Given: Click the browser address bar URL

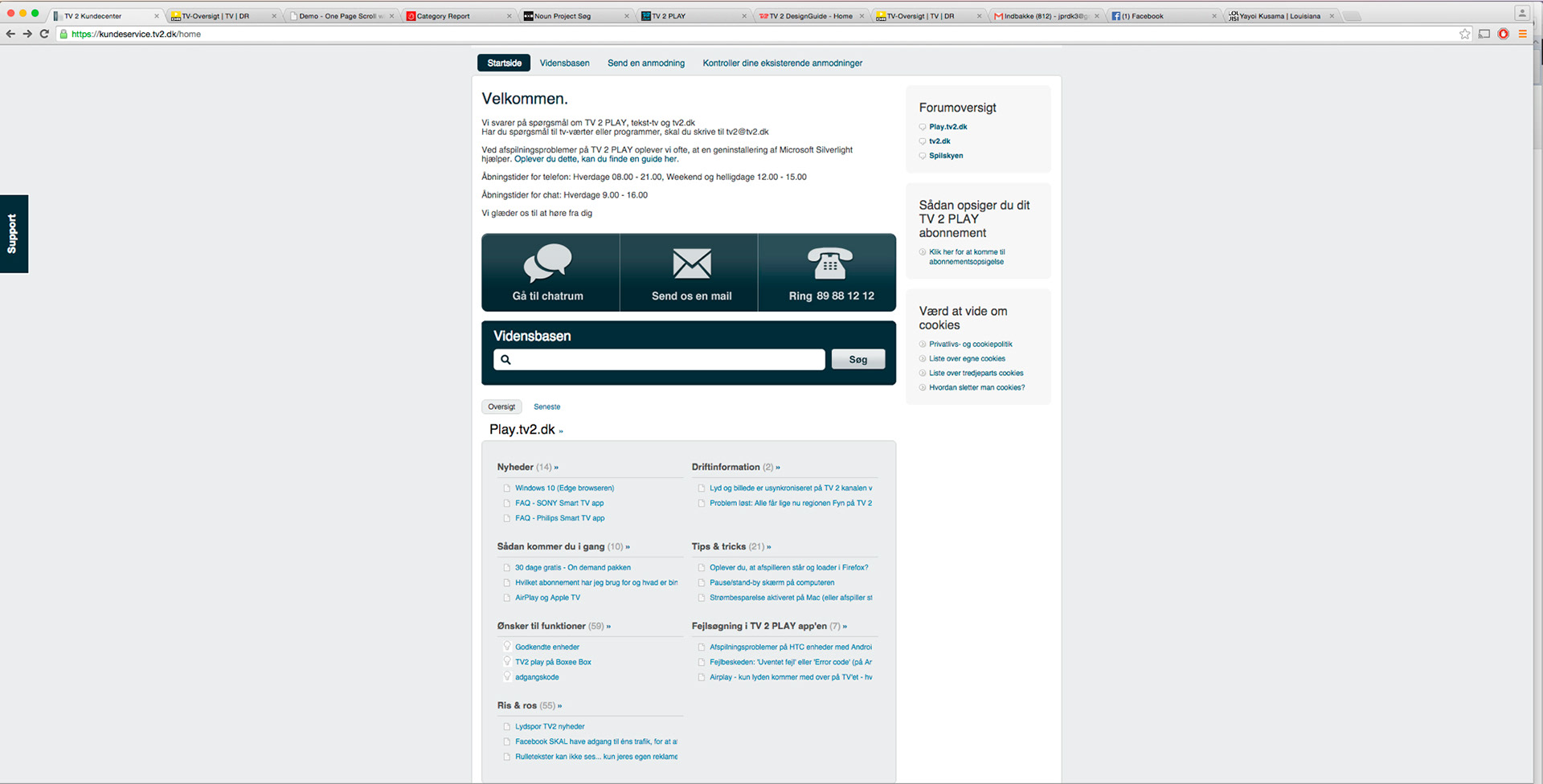Looking at the screenshot, I should point(136,34).
